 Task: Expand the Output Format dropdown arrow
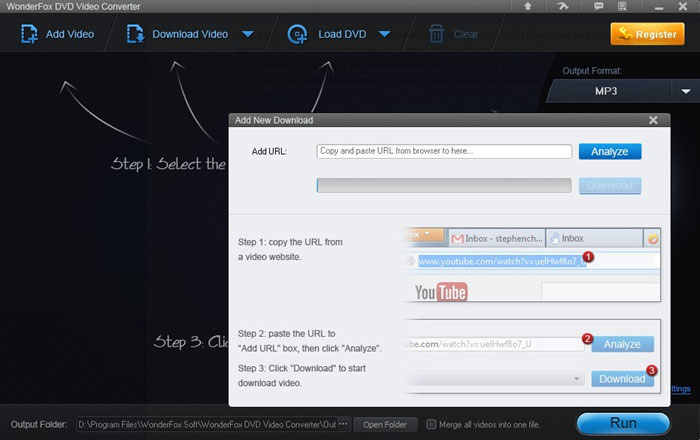point(686,91)
